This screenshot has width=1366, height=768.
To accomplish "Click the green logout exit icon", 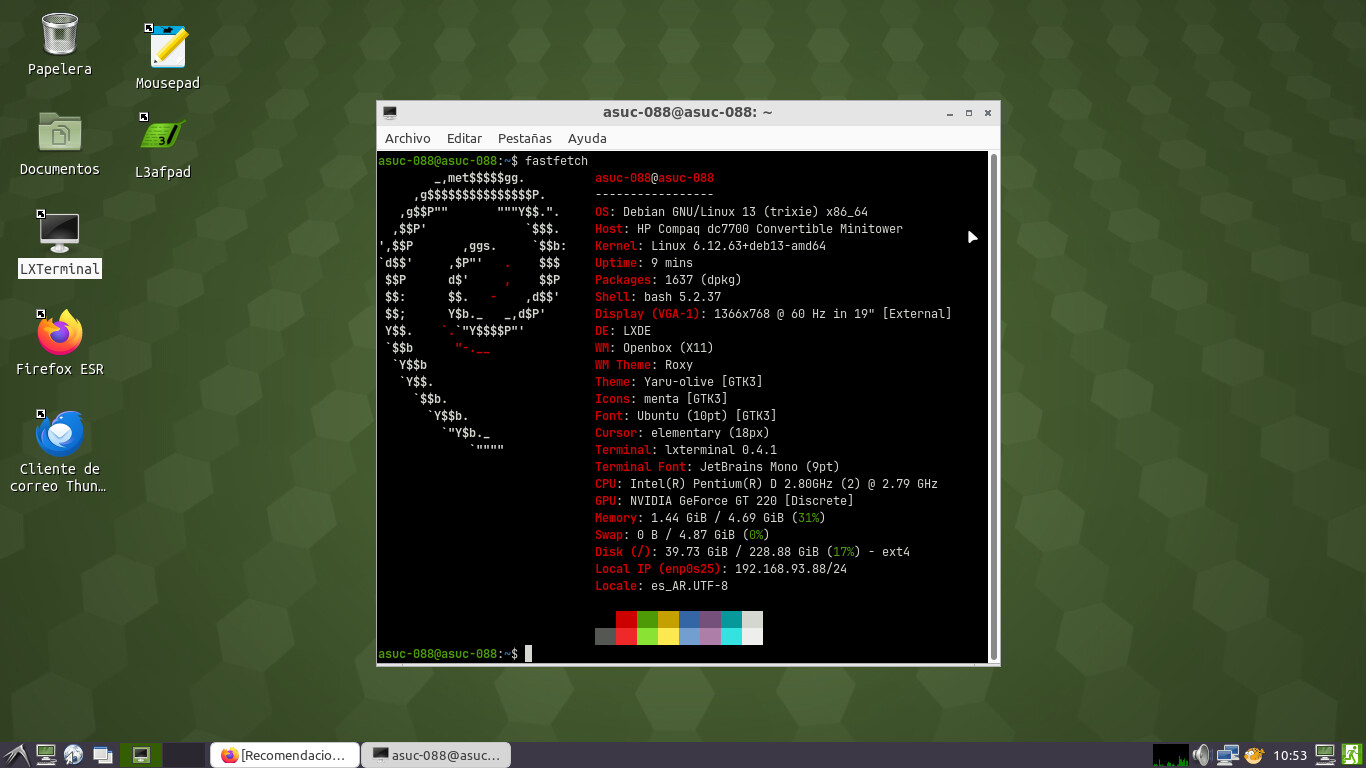I will (1352, 755).
